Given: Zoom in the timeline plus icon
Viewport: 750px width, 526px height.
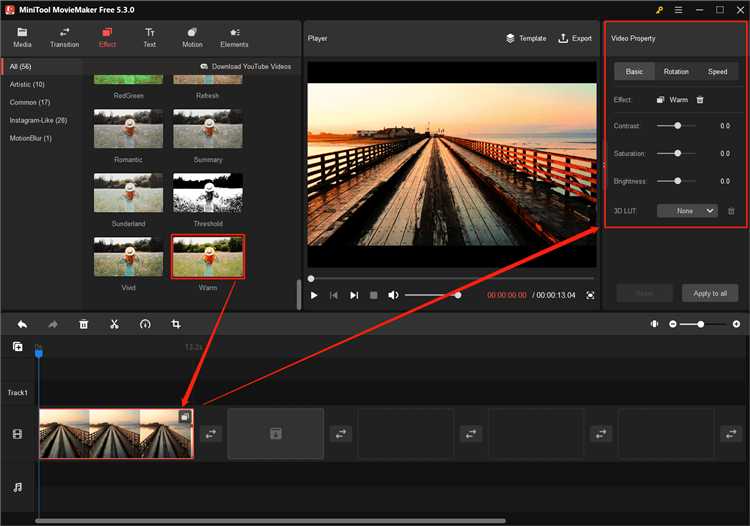Looking at the screenshot, I should coord(736,324).
